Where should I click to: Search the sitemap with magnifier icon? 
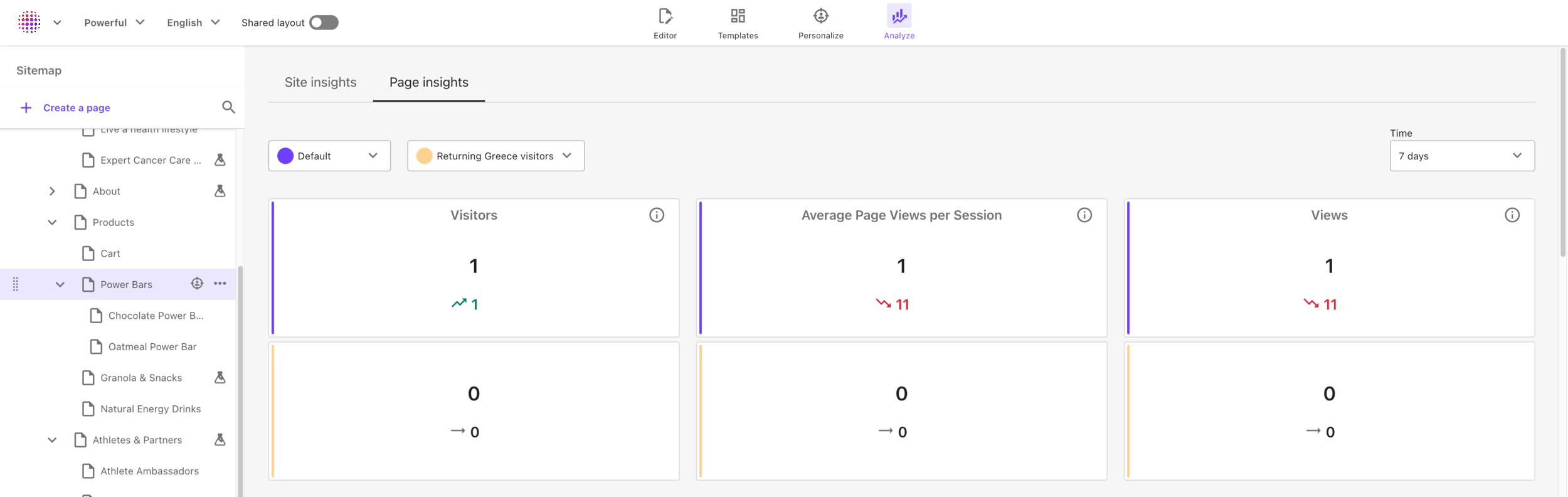click(x=228, y=107)
